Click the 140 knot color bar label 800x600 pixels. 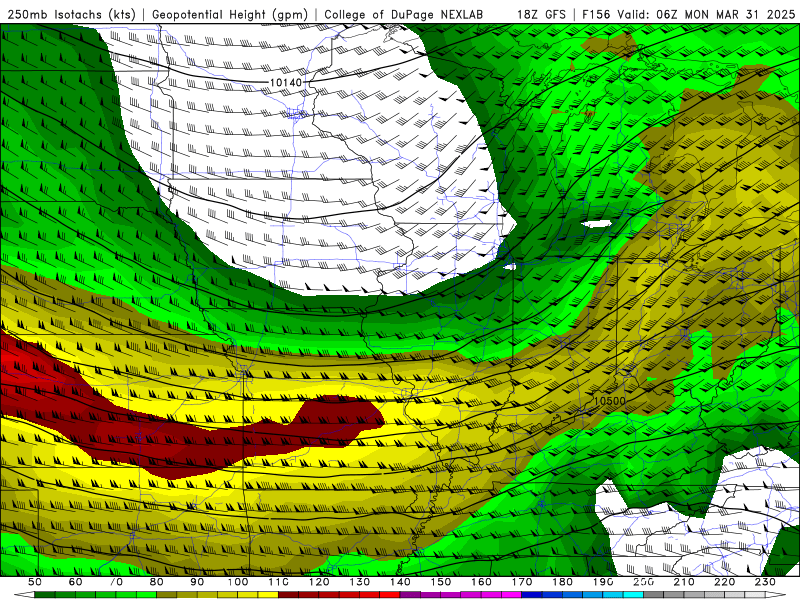point(400,582)
